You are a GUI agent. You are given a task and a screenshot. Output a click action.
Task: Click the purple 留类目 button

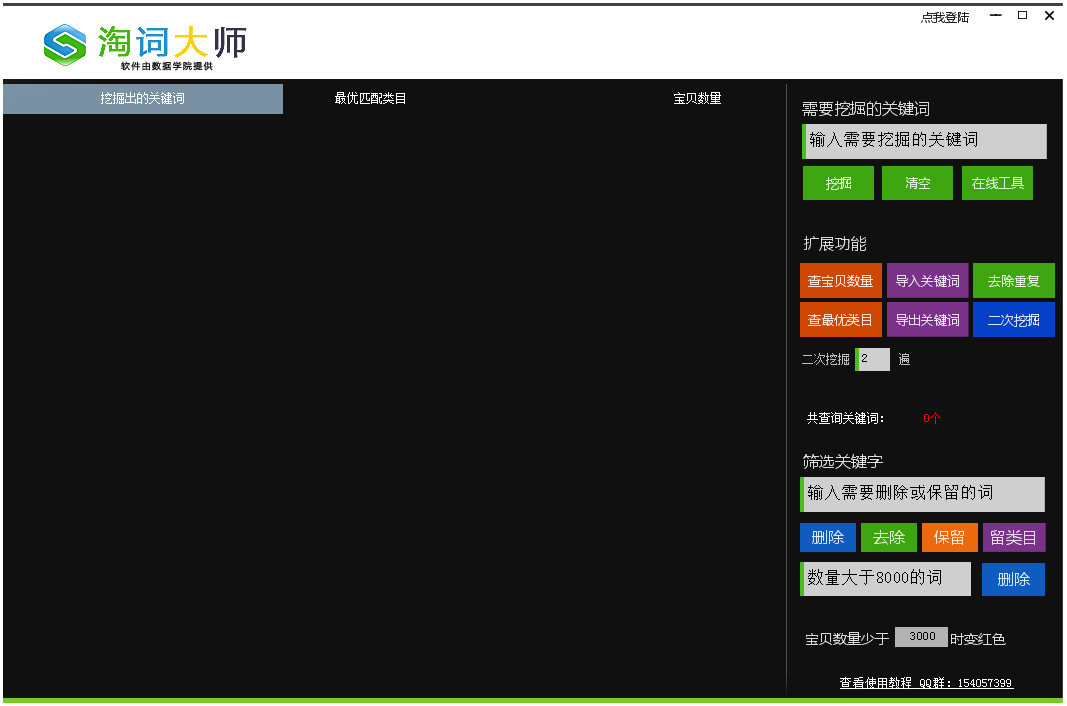pyautogui.click(x=1013, y=537)
